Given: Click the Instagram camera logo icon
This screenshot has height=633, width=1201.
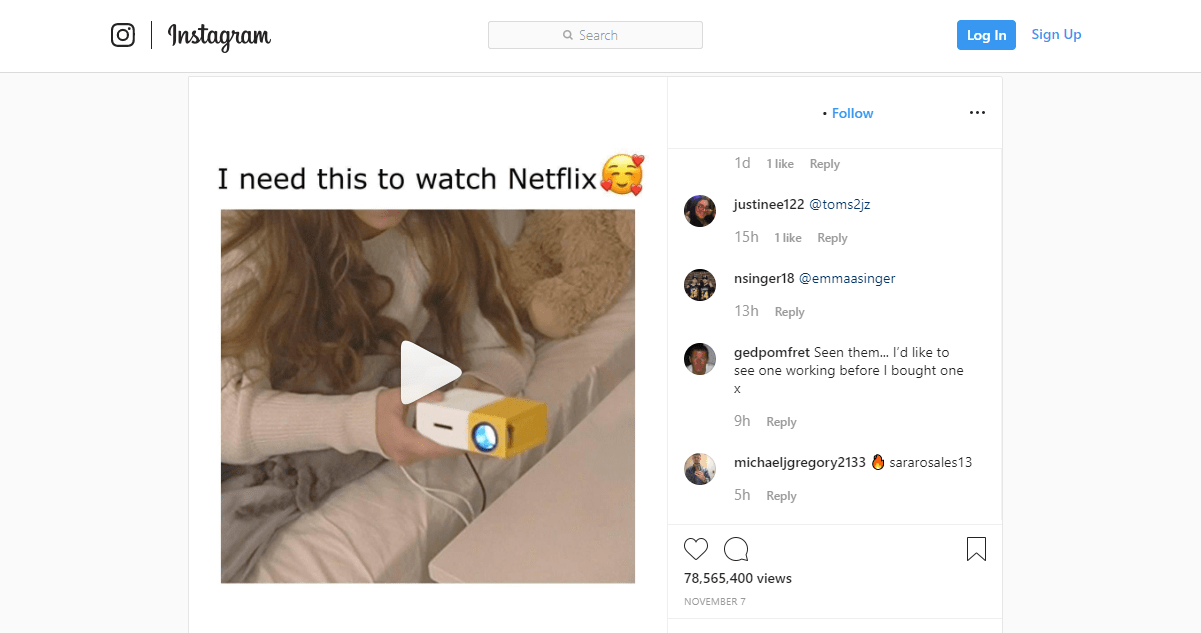Looking at the screenshot, I should pyautogui.click(x=123, y=35).
